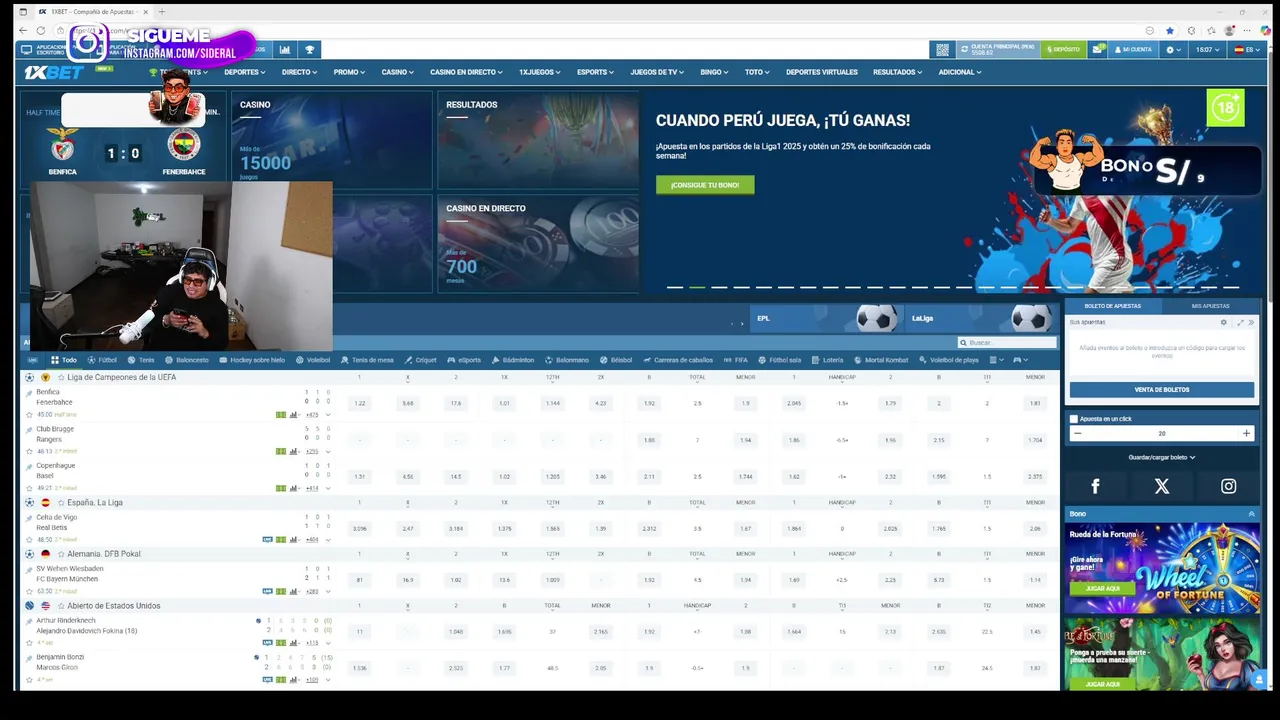Open the BINGO menu
The image size is (1280, 720).
(x=714, y=72)
